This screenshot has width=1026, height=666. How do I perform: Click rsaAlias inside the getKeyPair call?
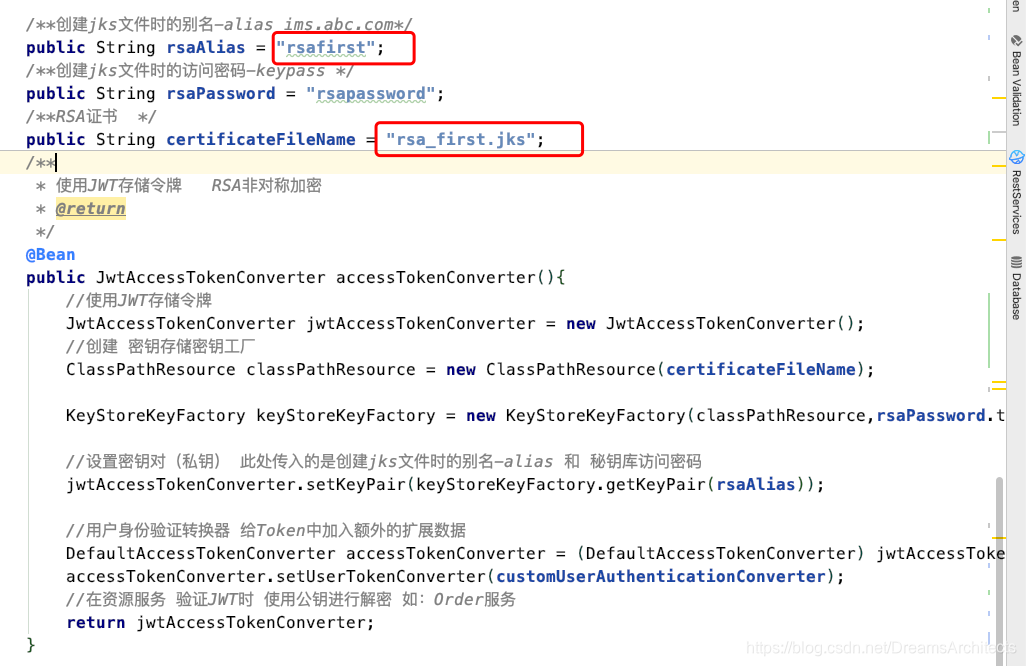pyautogui.click(x=756, y=484)
